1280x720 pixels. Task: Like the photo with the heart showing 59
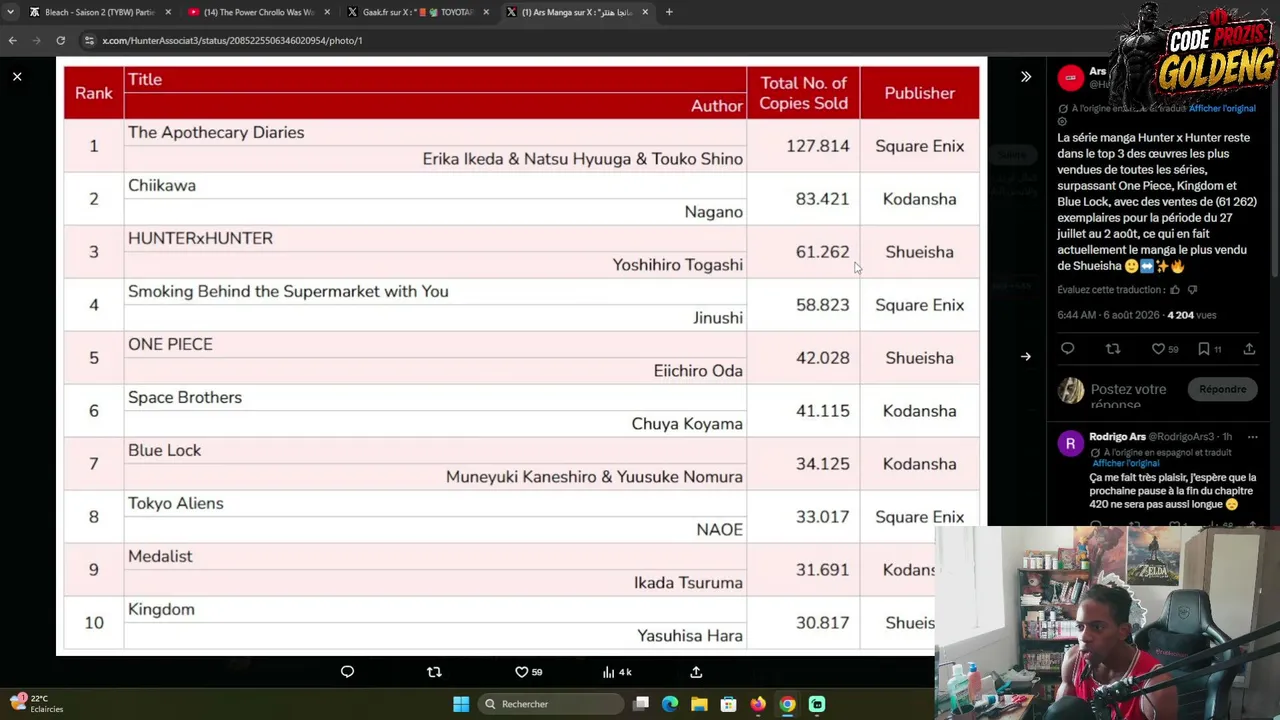[x=528, y=672]
